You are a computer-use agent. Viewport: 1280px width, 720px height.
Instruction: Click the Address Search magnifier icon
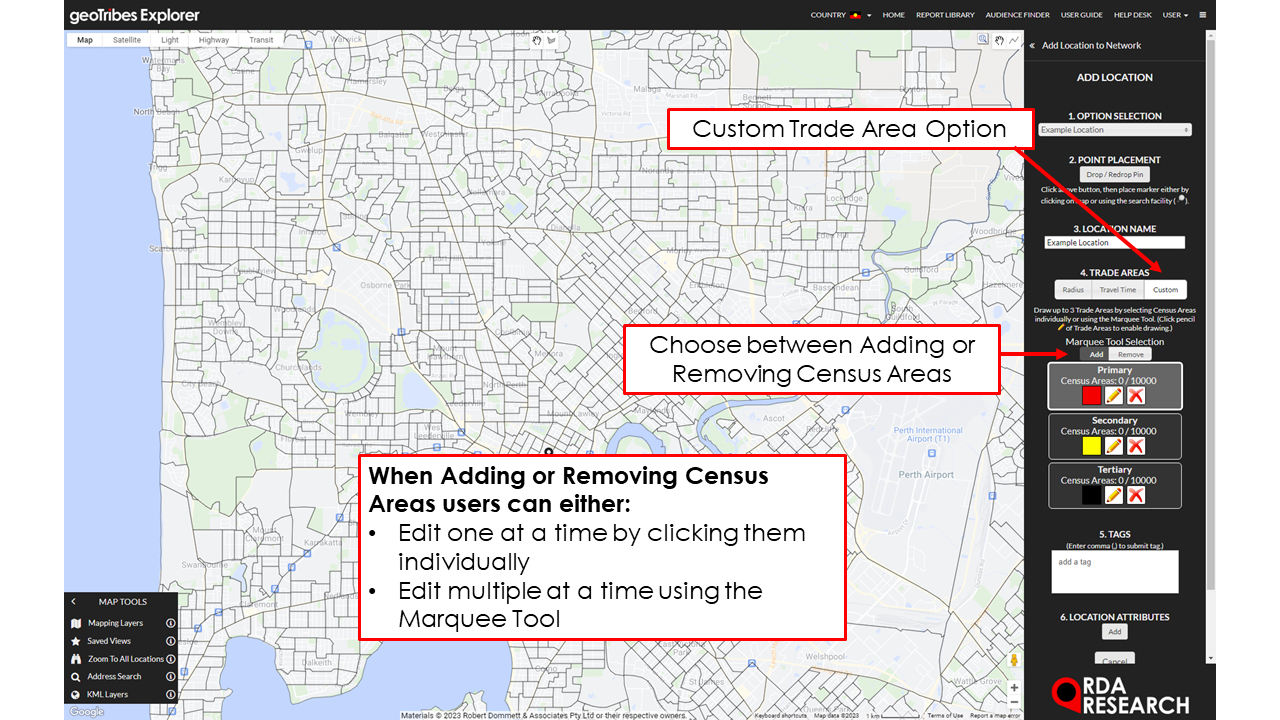click(75, 677)
